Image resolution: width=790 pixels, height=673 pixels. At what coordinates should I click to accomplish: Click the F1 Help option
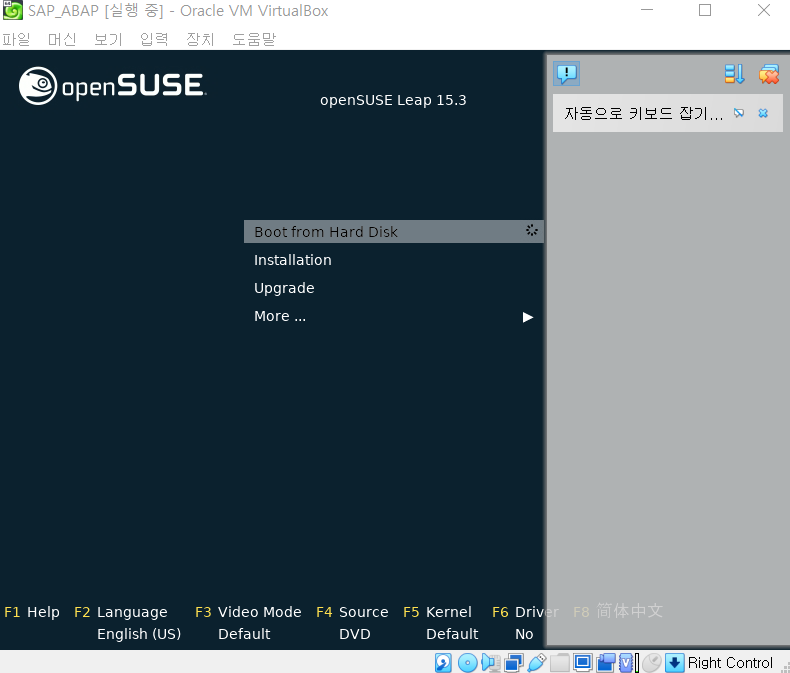pos(32,612)
